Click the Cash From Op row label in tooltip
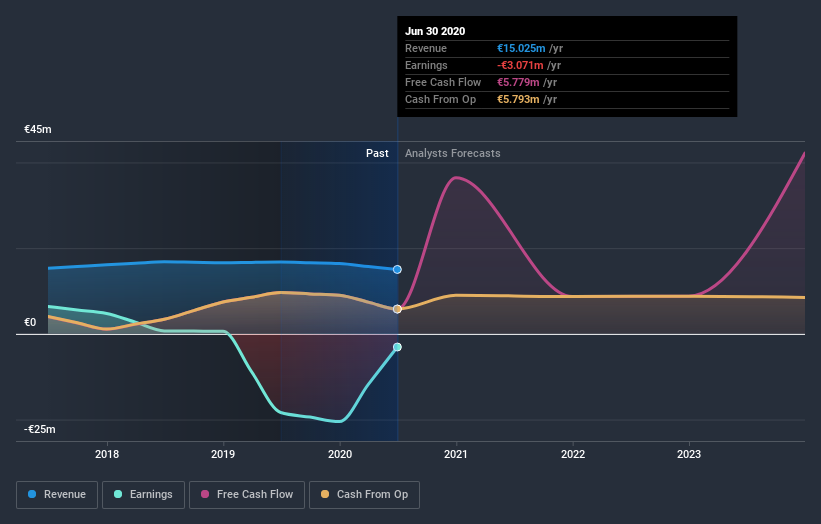 click(x=440, y=99)
